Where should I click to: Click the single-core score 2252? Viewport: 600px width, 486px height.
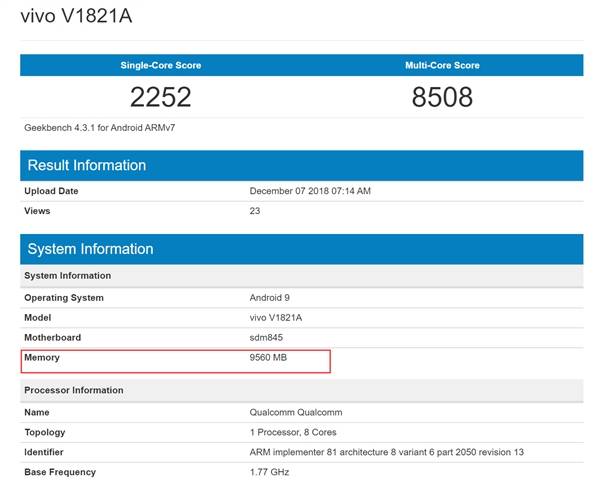(x=161, y=97)
